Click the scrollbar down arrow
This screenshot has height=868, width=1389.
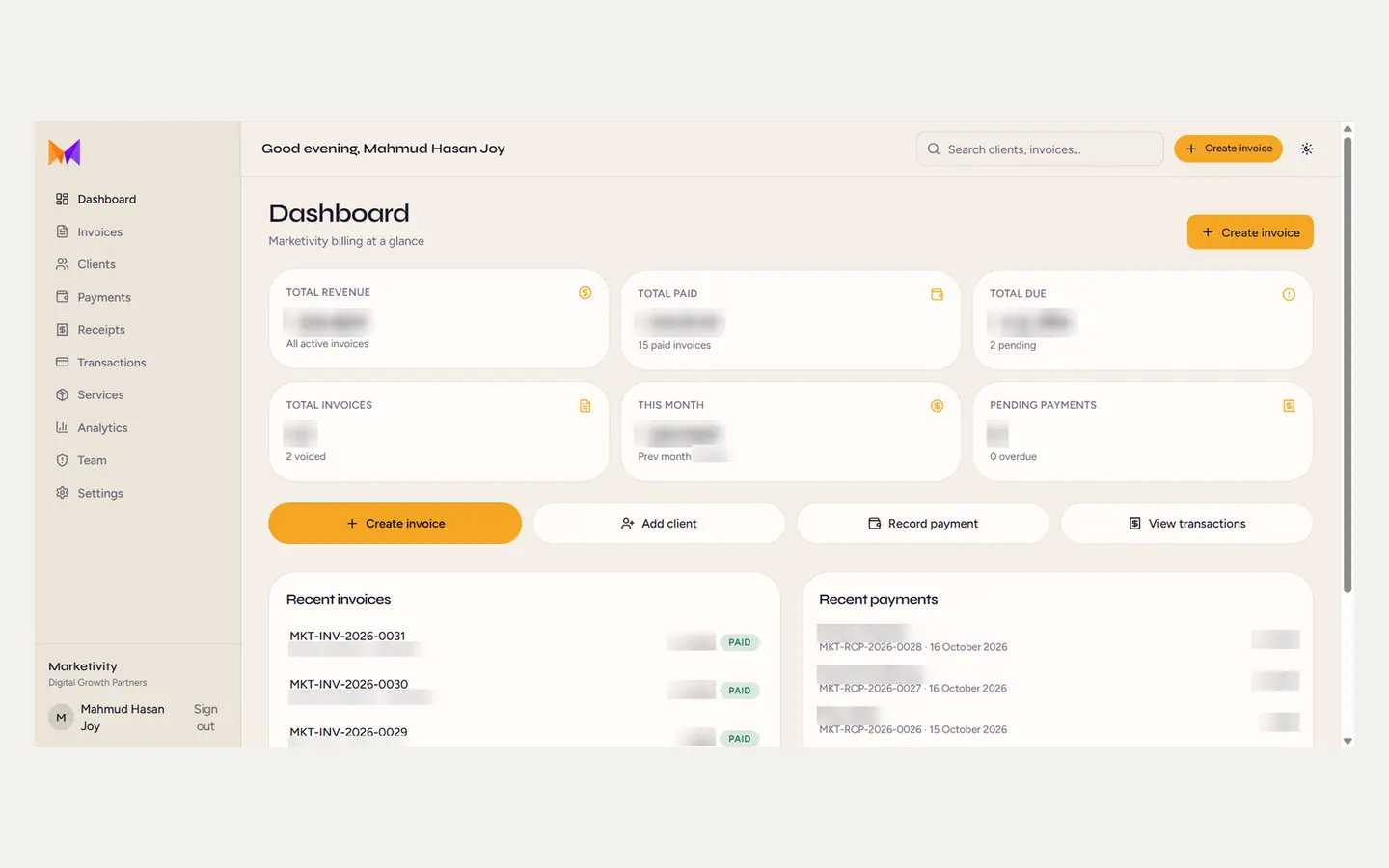[1348, 741]
